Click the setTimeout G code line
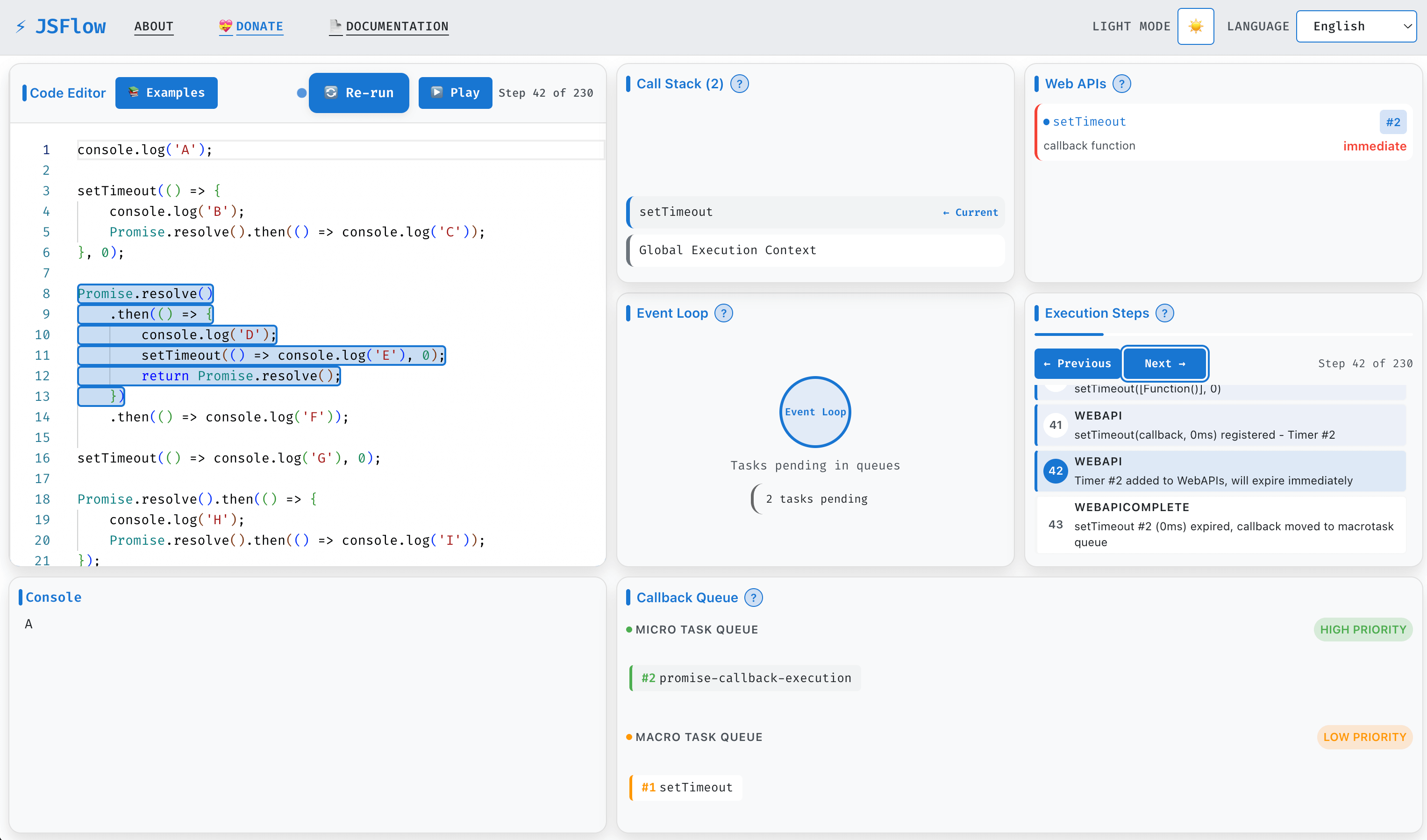Viewport: 1427px width, 840px height. 229,458
